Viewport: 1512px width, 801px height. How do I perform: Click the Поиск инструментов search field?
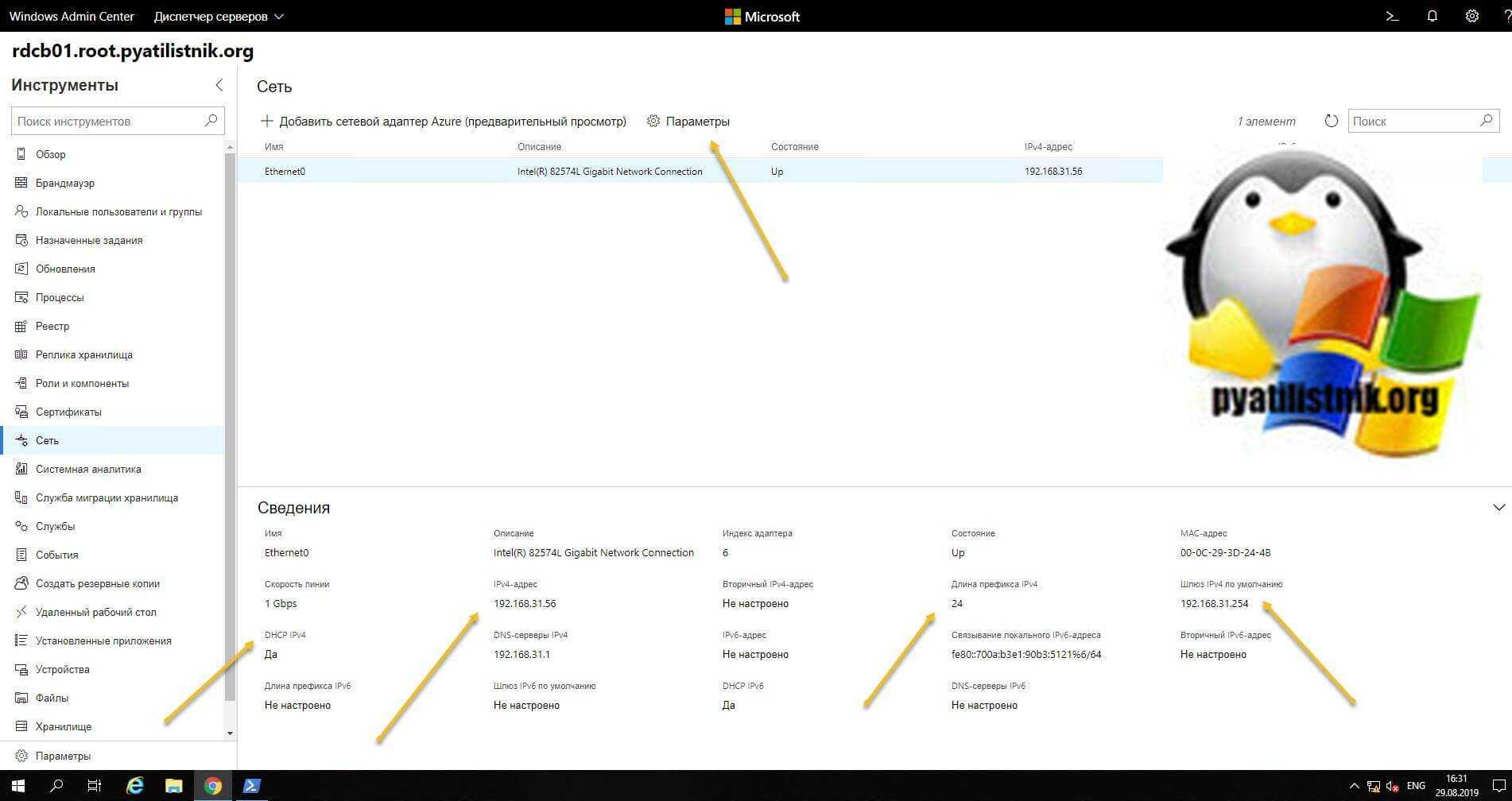(107, 121)
